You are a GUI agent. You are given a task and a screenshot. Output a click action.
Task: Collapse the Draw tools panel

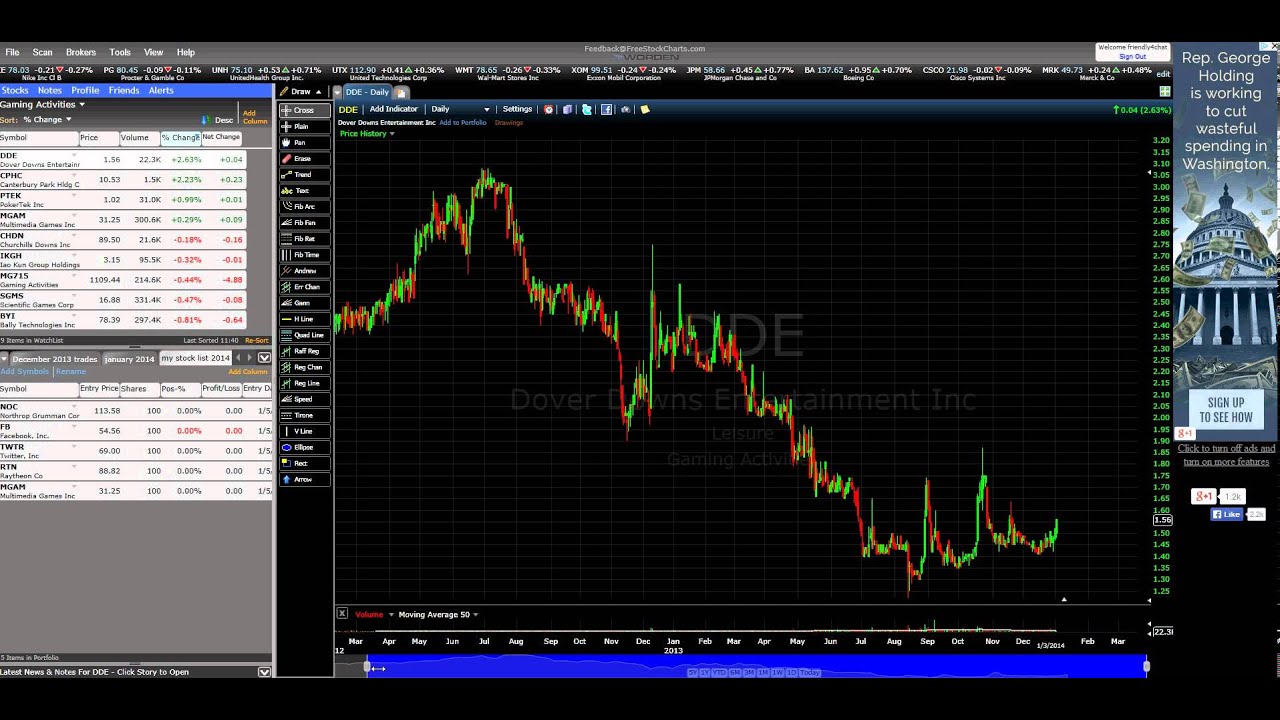[318, 92]
